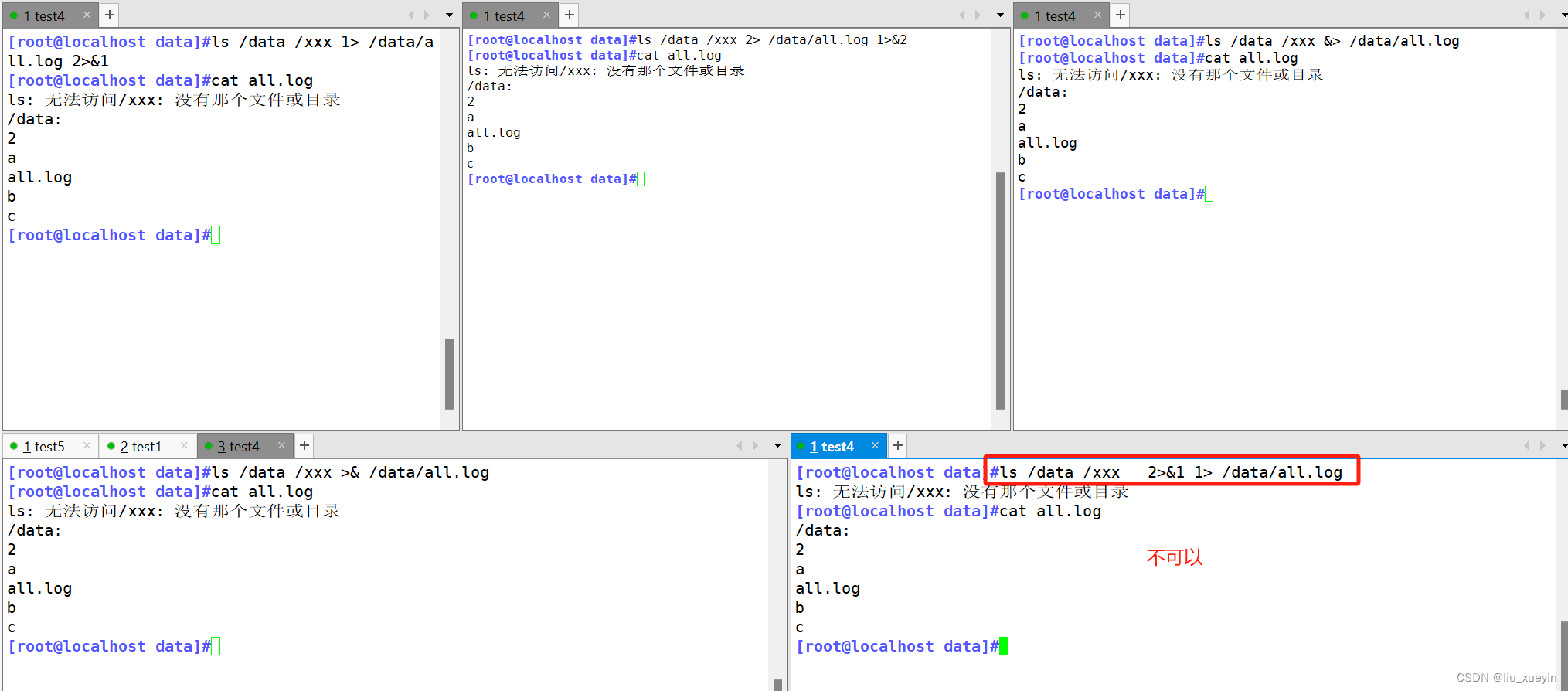Go to previous tab in bottom-right pane
Viewport: 1568px width, 691px height.
coord(1526,445)
